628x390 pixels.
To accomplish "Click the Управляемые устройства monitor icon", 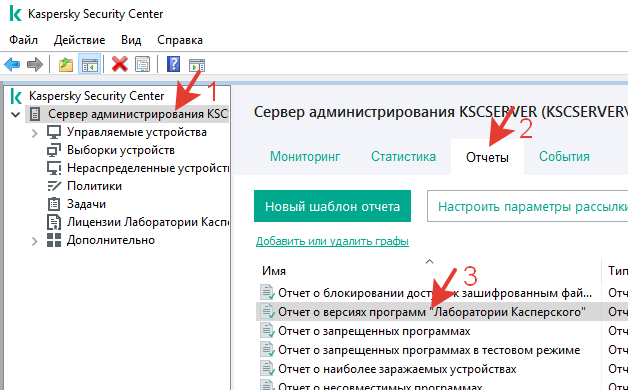I will click(54, 132).
